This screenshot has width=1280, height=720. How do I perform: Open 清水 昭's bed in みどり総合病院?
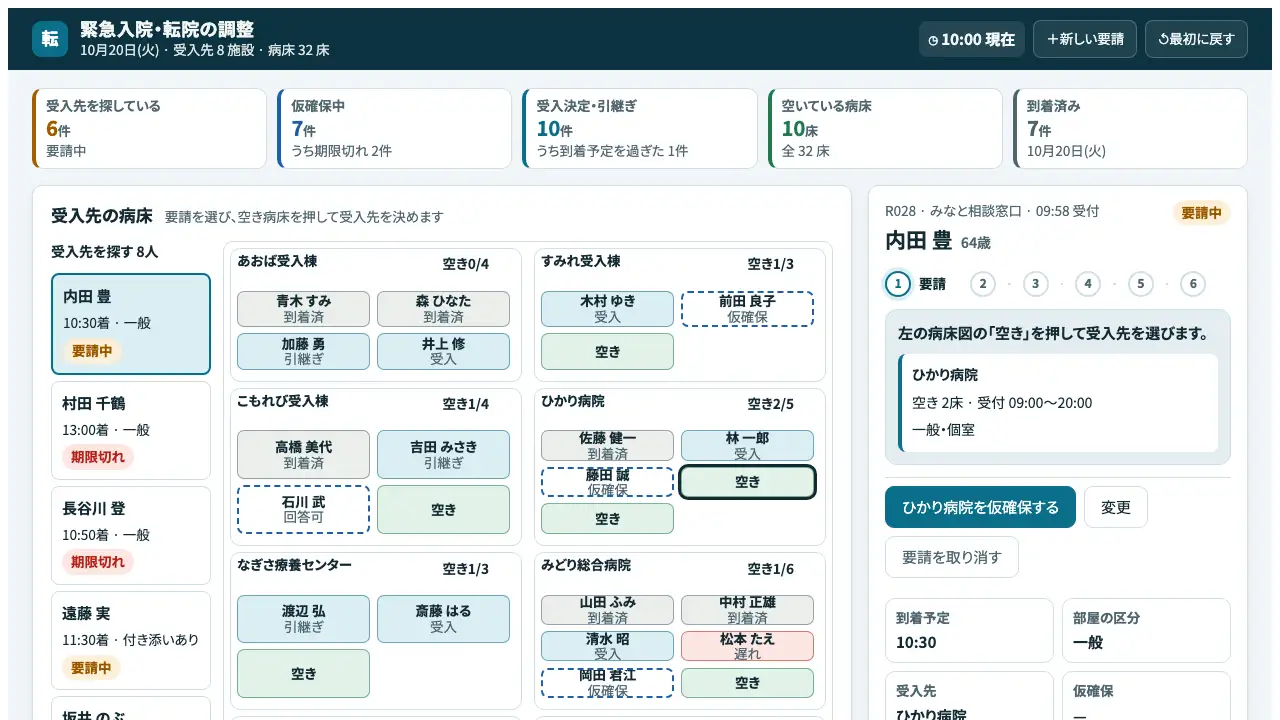click(608, 646)
